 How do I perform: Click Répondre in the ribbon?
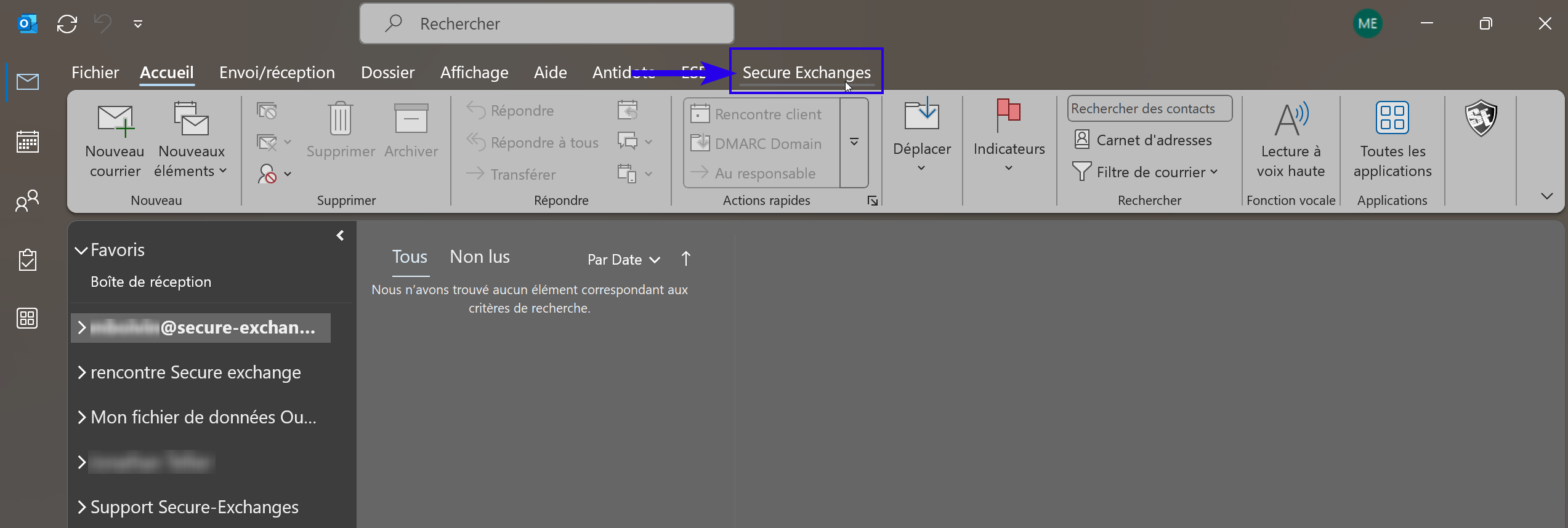[x=511, y=111]
